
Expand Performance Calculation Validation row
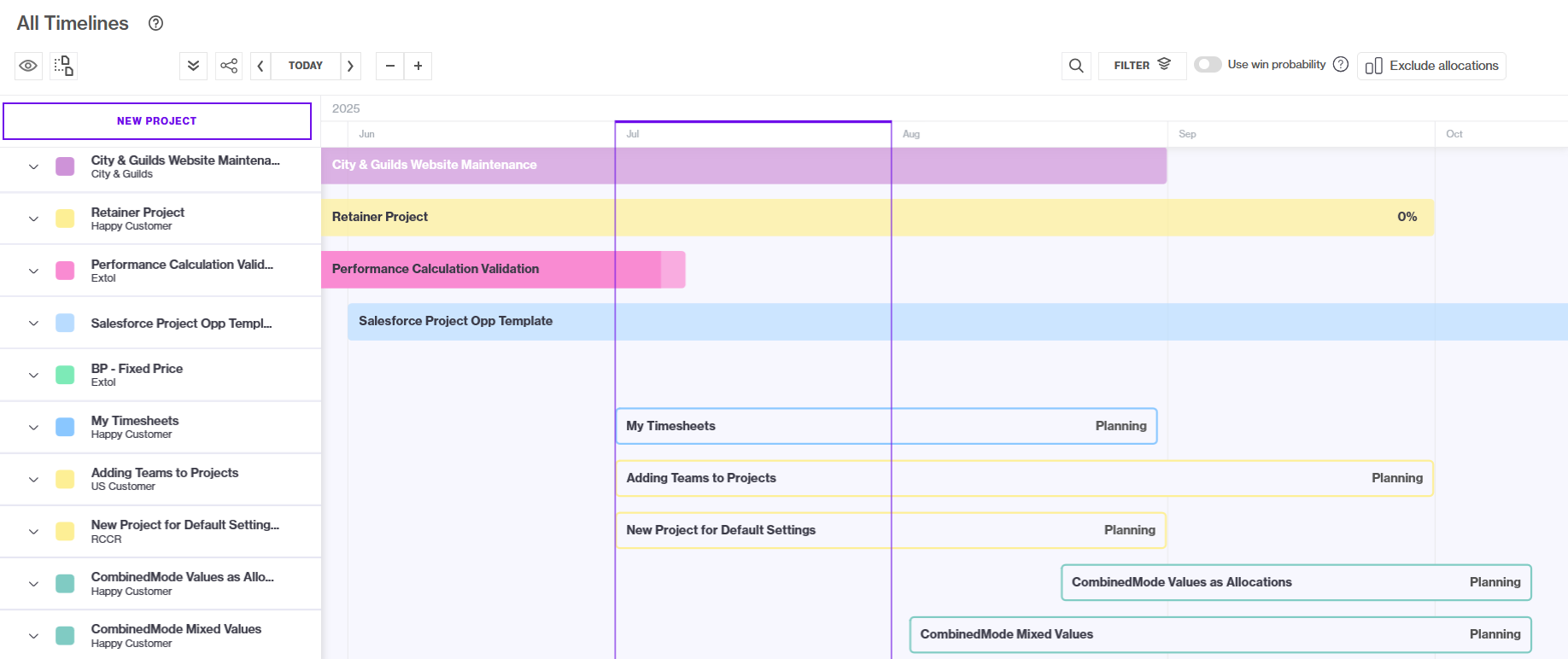pos(33,271)
